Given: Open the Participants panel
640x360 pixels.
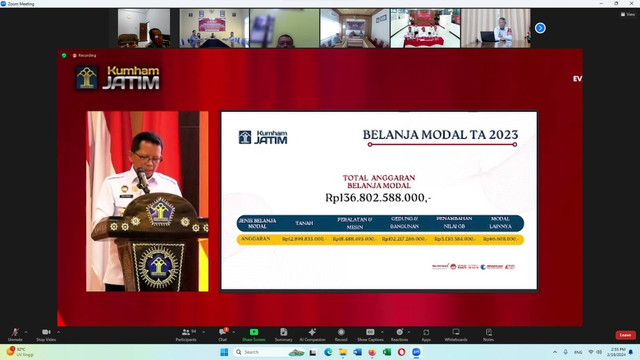Looking at the screenshot, I should 186,335.
